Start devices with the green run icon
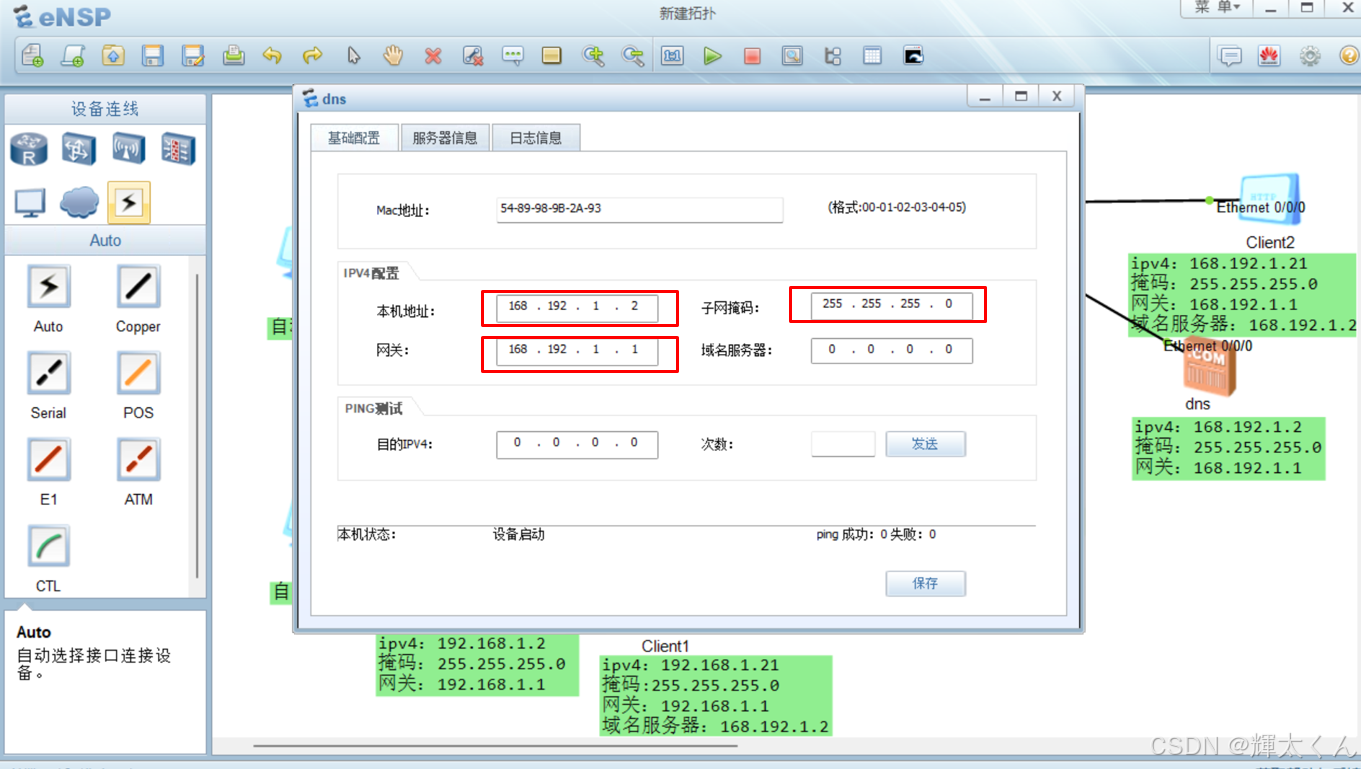Screen dimensions: 1363x769 (x=712, y=56)
